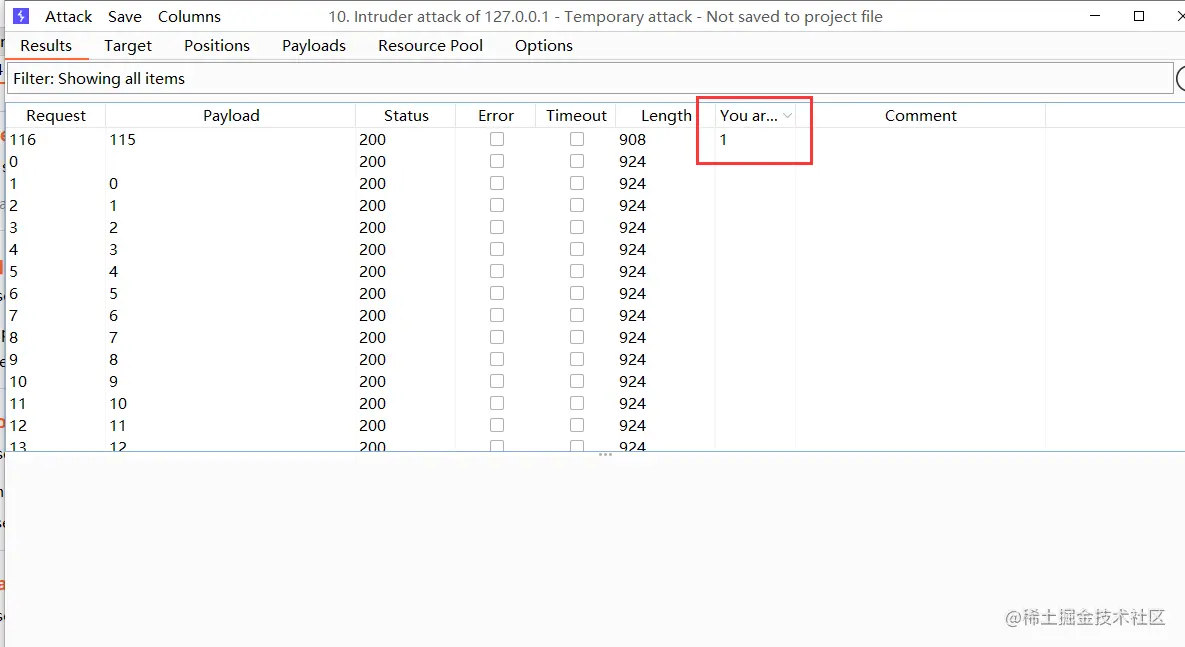Image resolution: width=1185 pixels, height=647 pixels.
Task: Switch to the Payloads tab
Action: pyautogui.click(x=314, y=45)
